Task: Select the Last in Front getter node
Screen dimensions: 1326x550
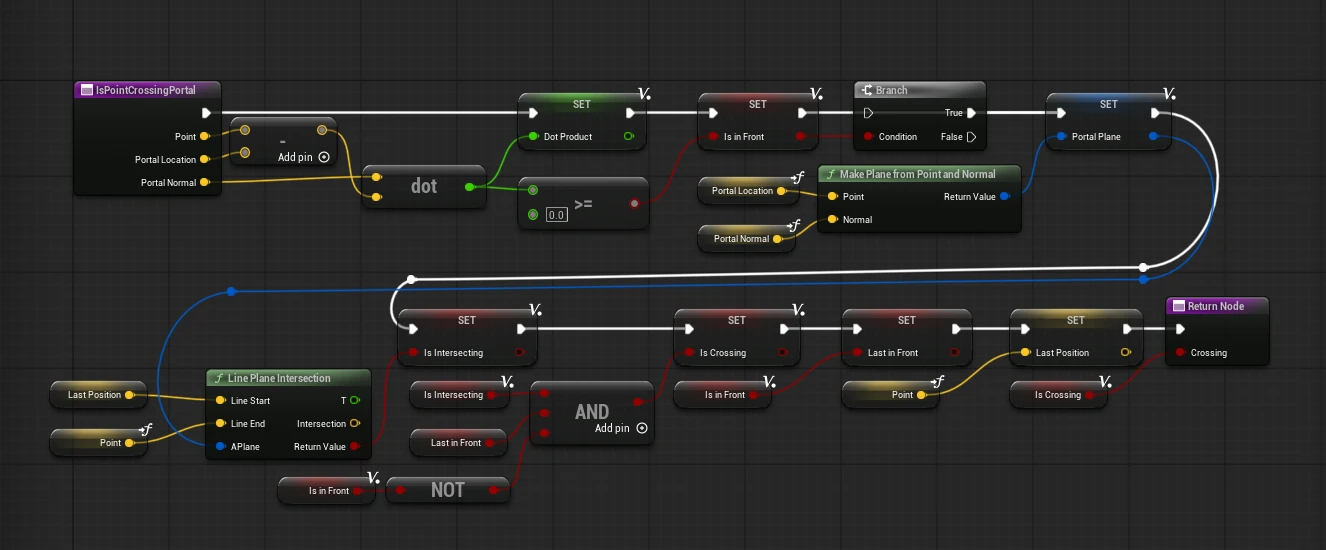Action: [461, 443]
